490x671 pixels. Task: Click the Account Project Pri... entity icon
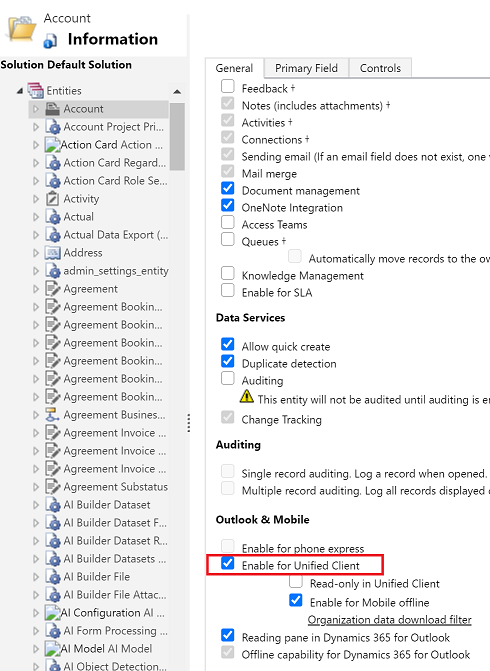click(53, 127)
